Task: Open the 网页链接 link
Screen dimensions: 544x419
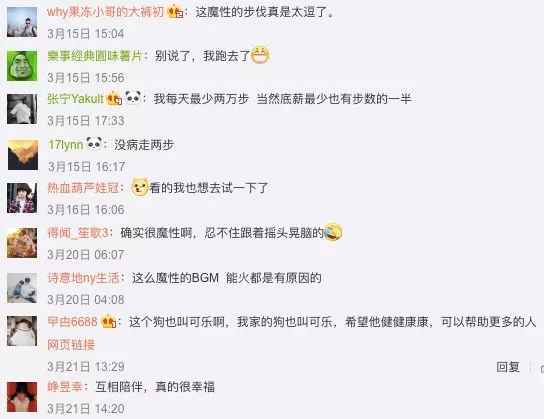Action: tap(71, 344)
